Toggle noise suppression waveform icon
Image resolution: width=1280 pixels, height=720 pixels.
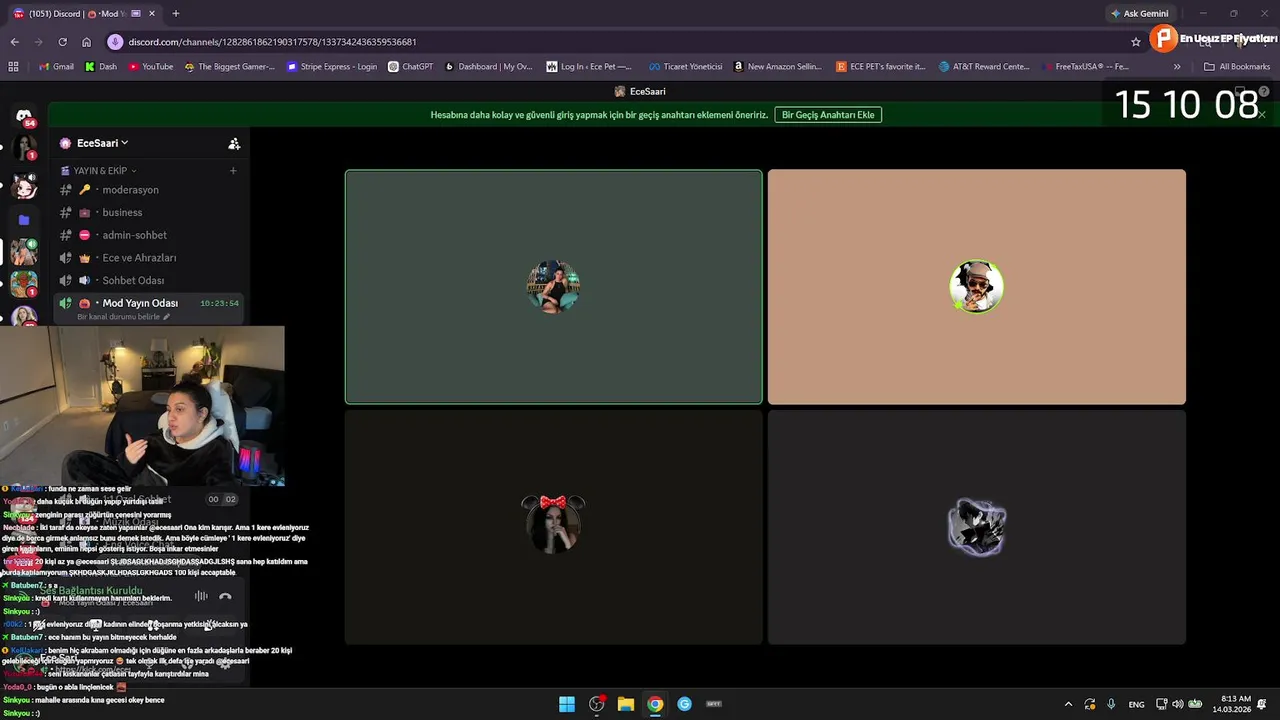(201, 596)
